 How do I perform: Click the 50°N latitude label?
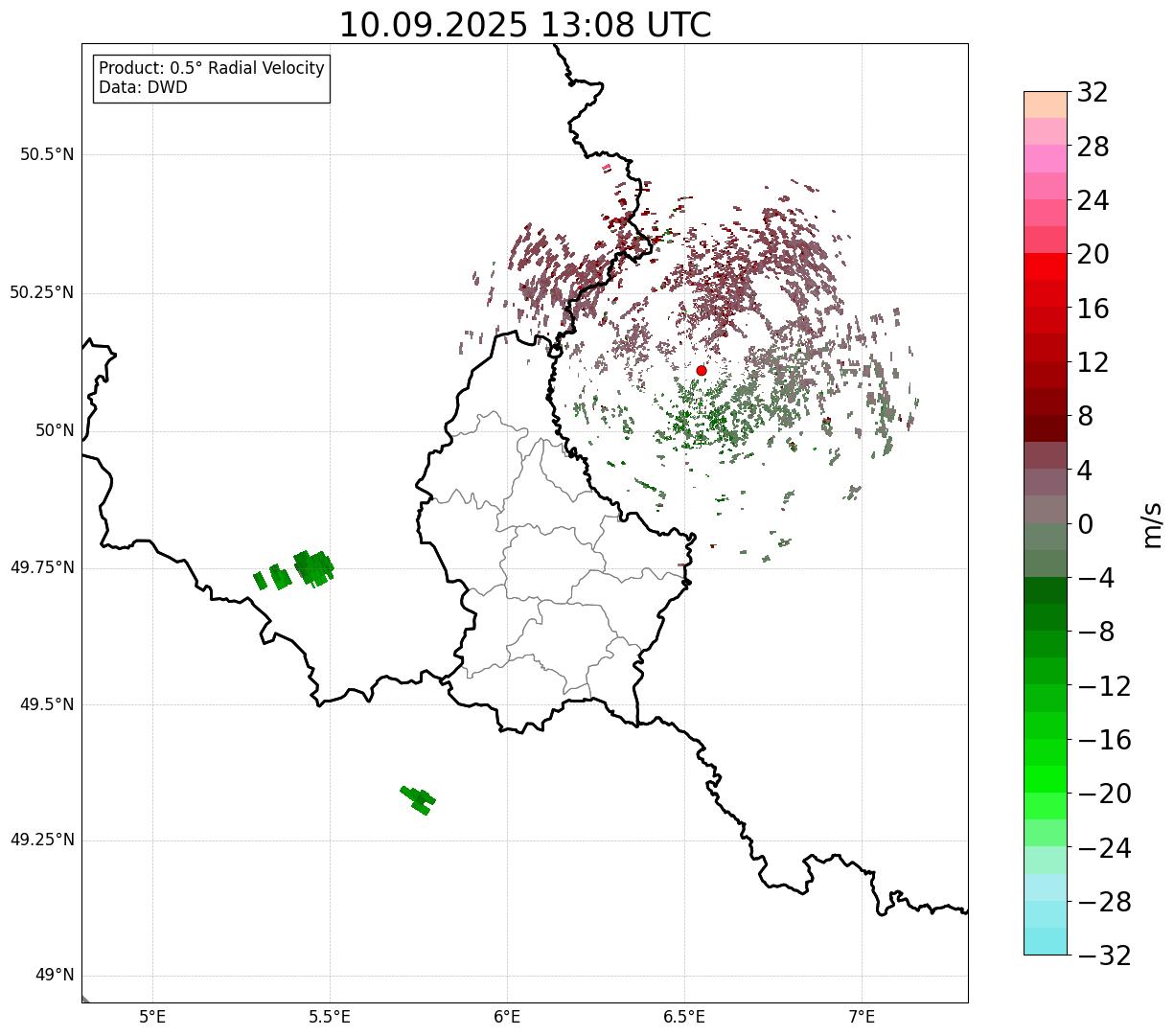[x=55, y=430]
